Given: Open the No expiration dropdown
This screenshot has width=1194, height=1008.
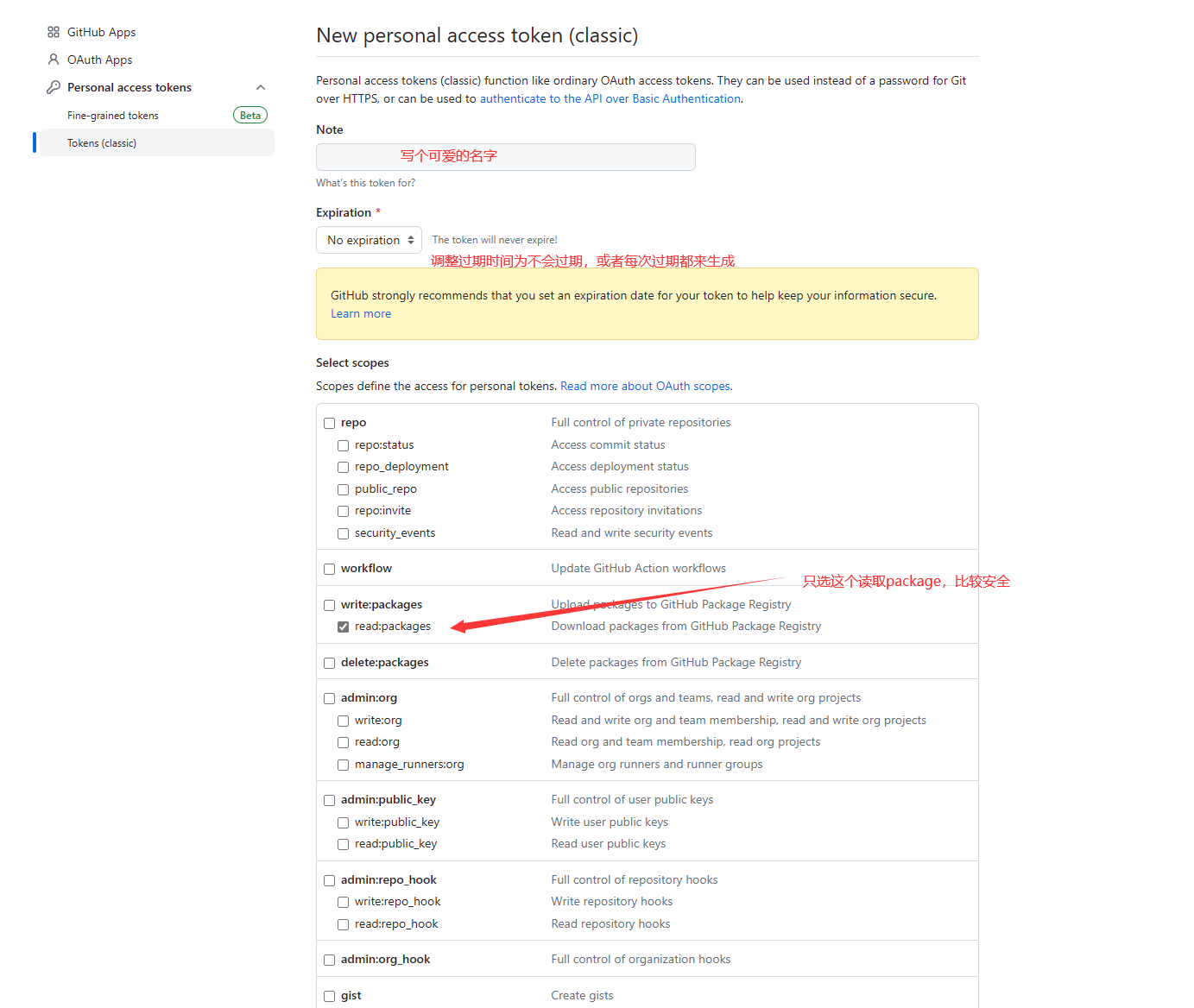Looking at the screenshot, I should pos(369,240).
